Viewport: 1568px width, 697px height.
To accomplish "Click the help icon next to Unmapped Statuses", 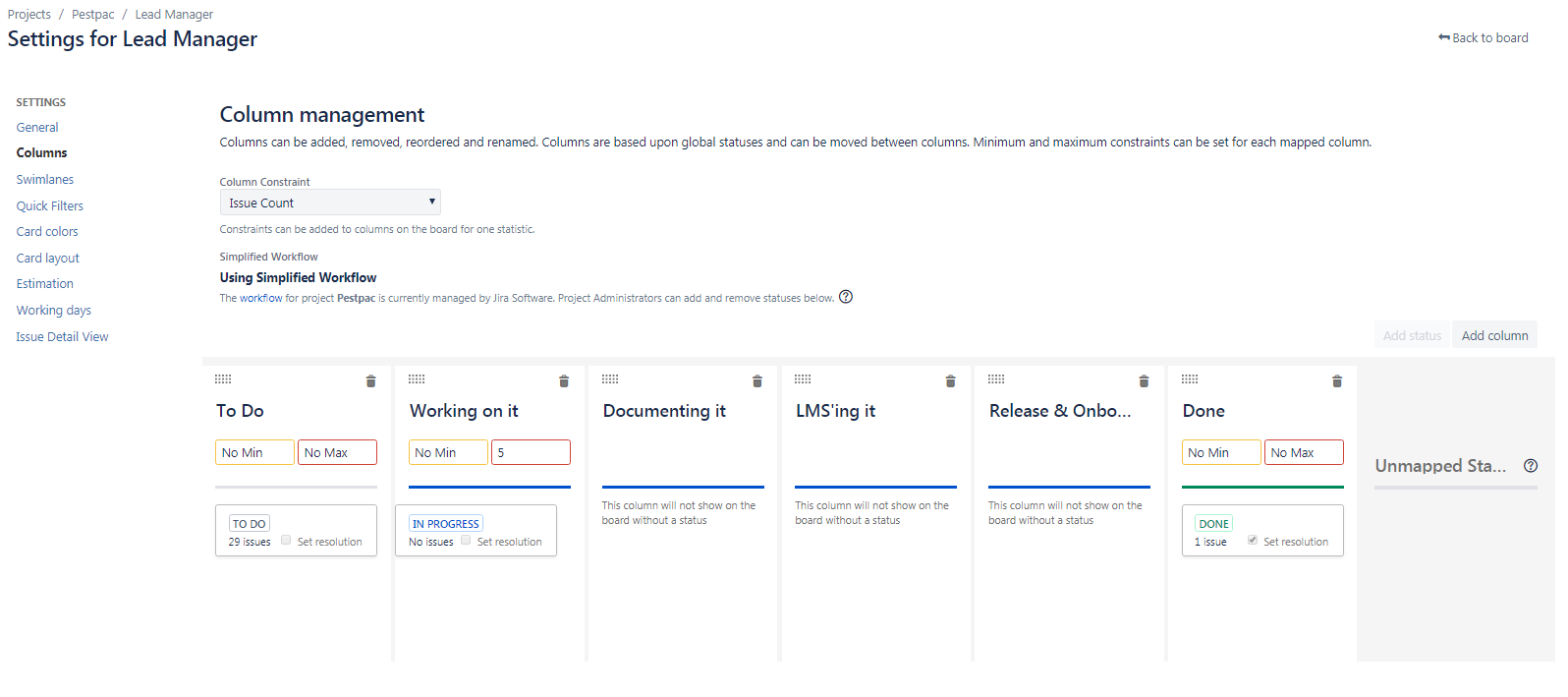I will (1531, 466).
